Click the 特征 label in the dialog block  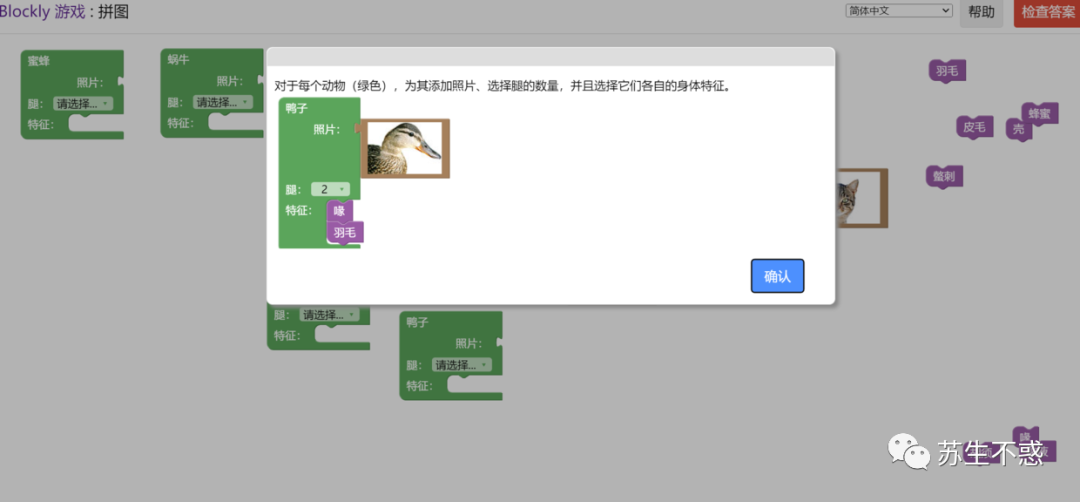300,210
